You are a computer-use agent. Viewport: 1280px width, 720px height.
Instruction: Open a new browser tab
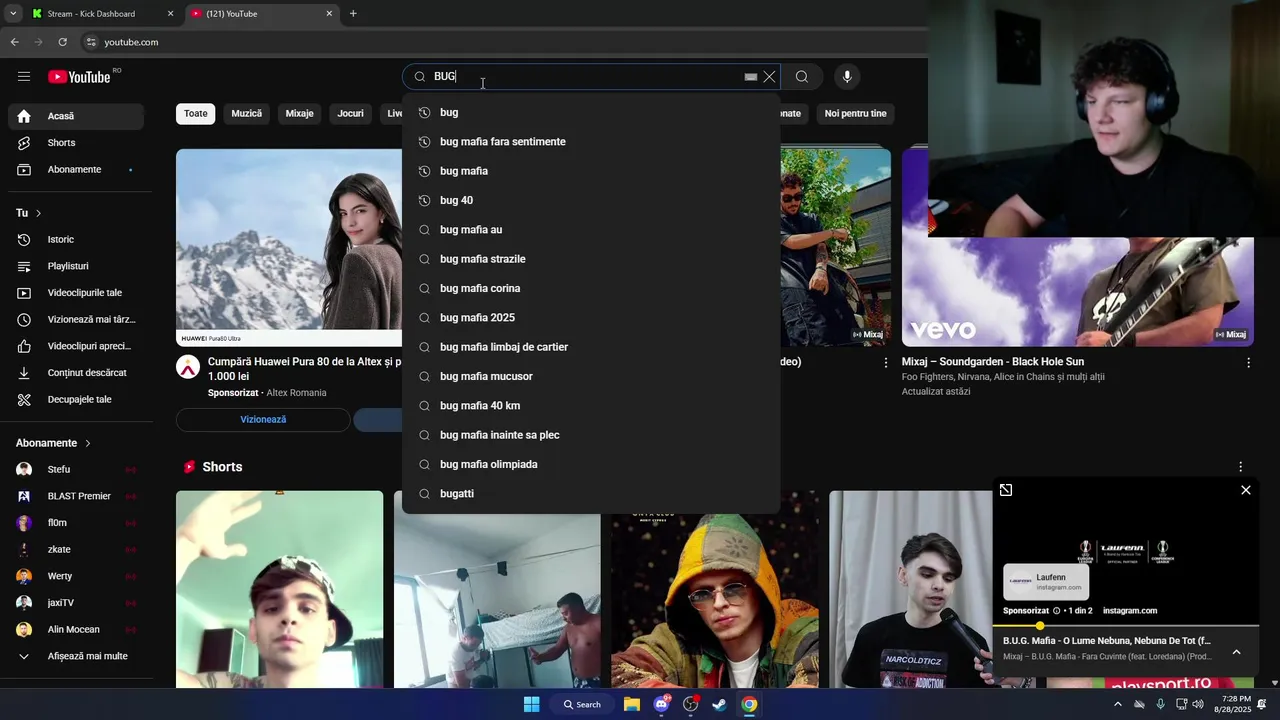pyautogui.click(x=353, y=14)
